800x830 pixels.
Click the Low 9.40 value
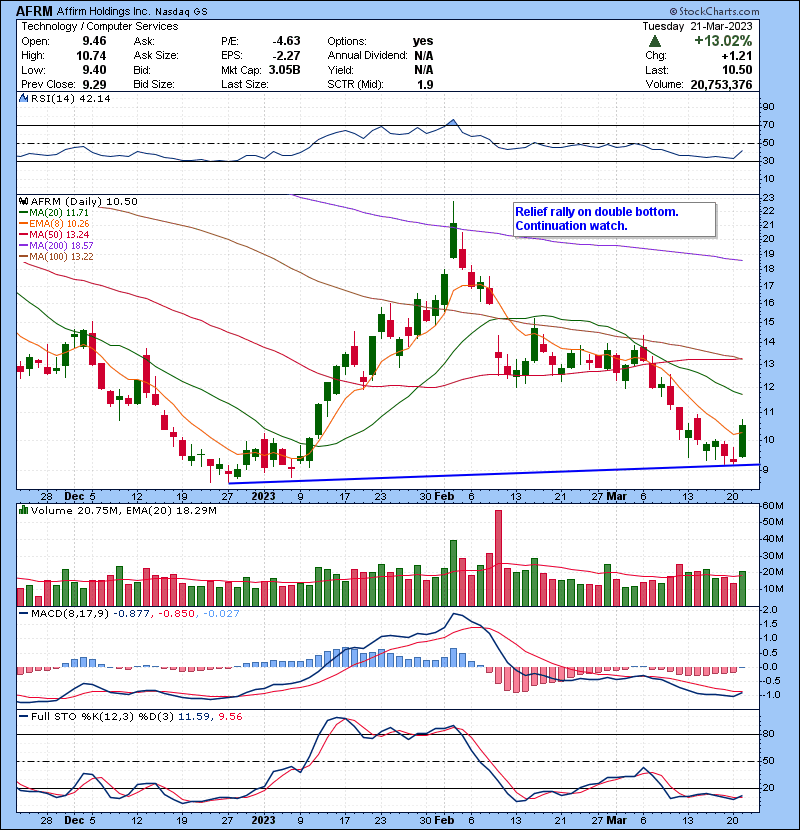pyautogui.click(x=94, y=70)
